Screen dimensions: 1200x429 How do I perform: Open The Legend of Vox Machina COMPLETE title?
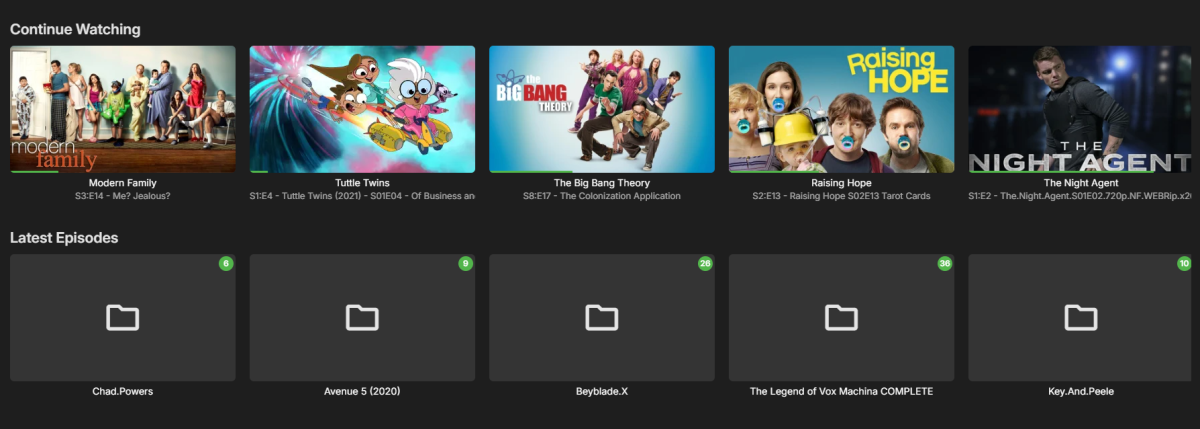click(x=842, y=391)
